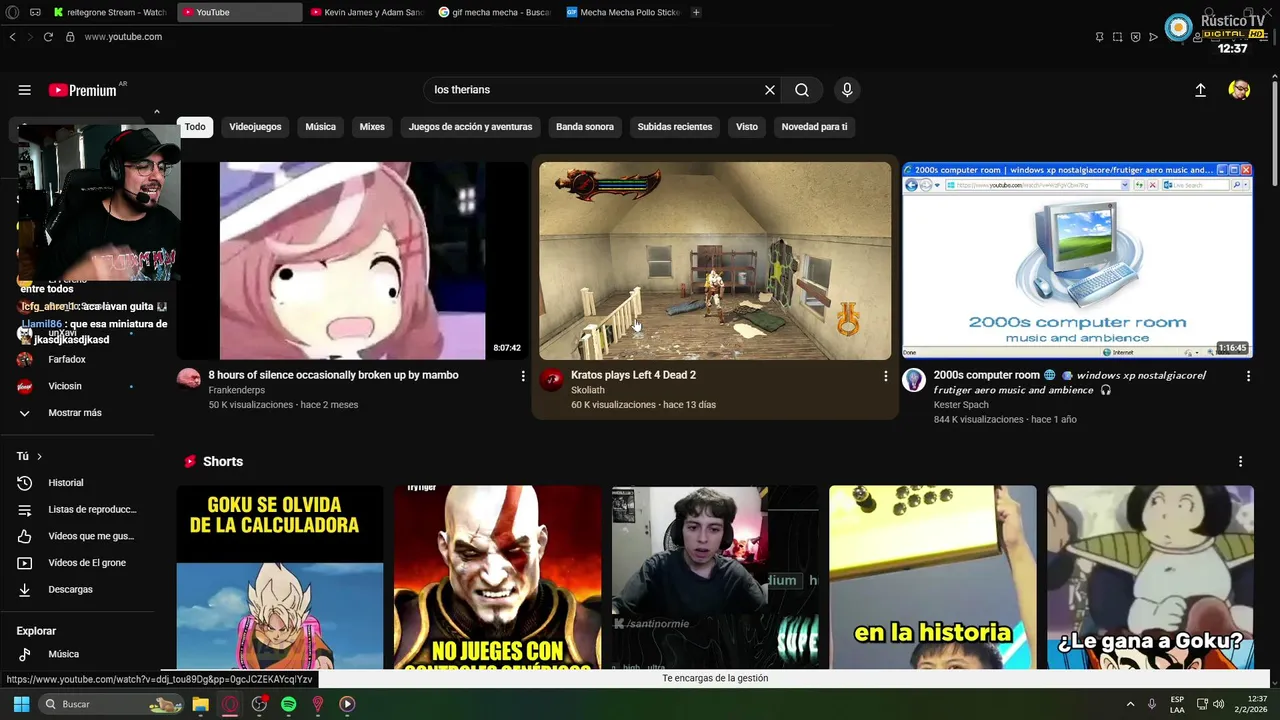Run search with the magnifier button
The width and height of the screenshot is (1280, 720).
(x=802, y=90)
